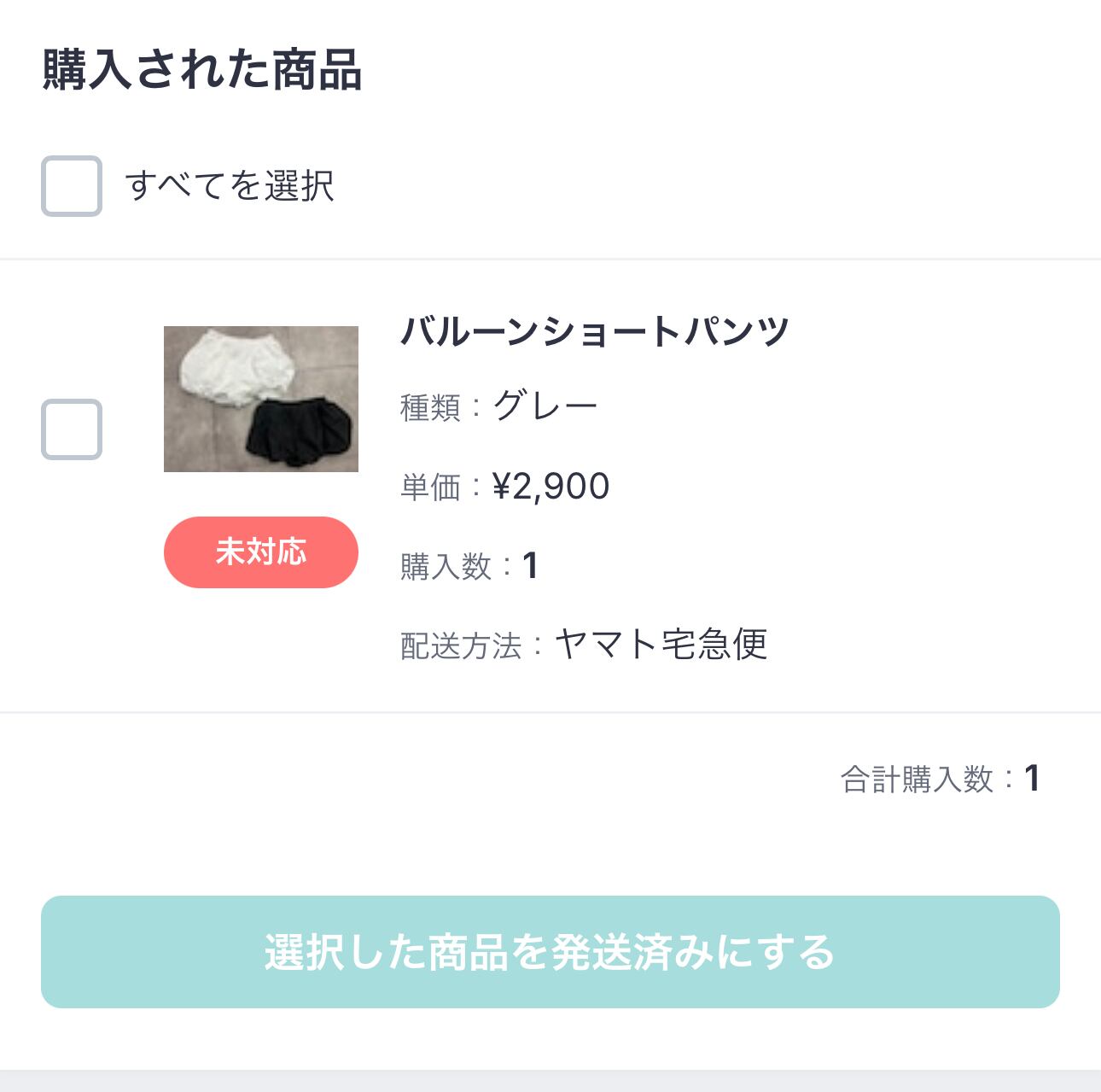
Task: Click the unit price ¥2,900
Action: pyautogui.click(x=550, y=487)
